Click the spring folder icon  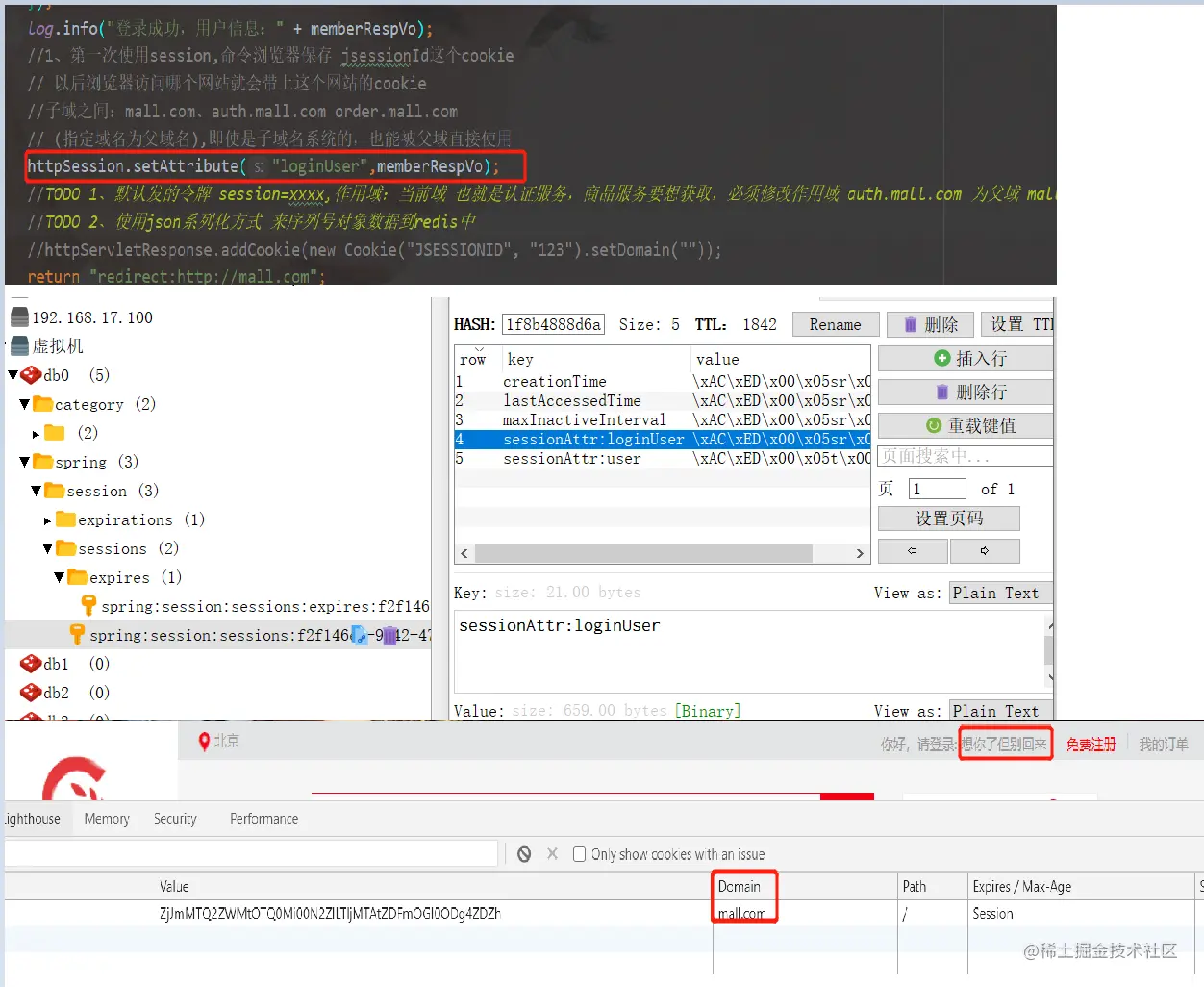42,462
